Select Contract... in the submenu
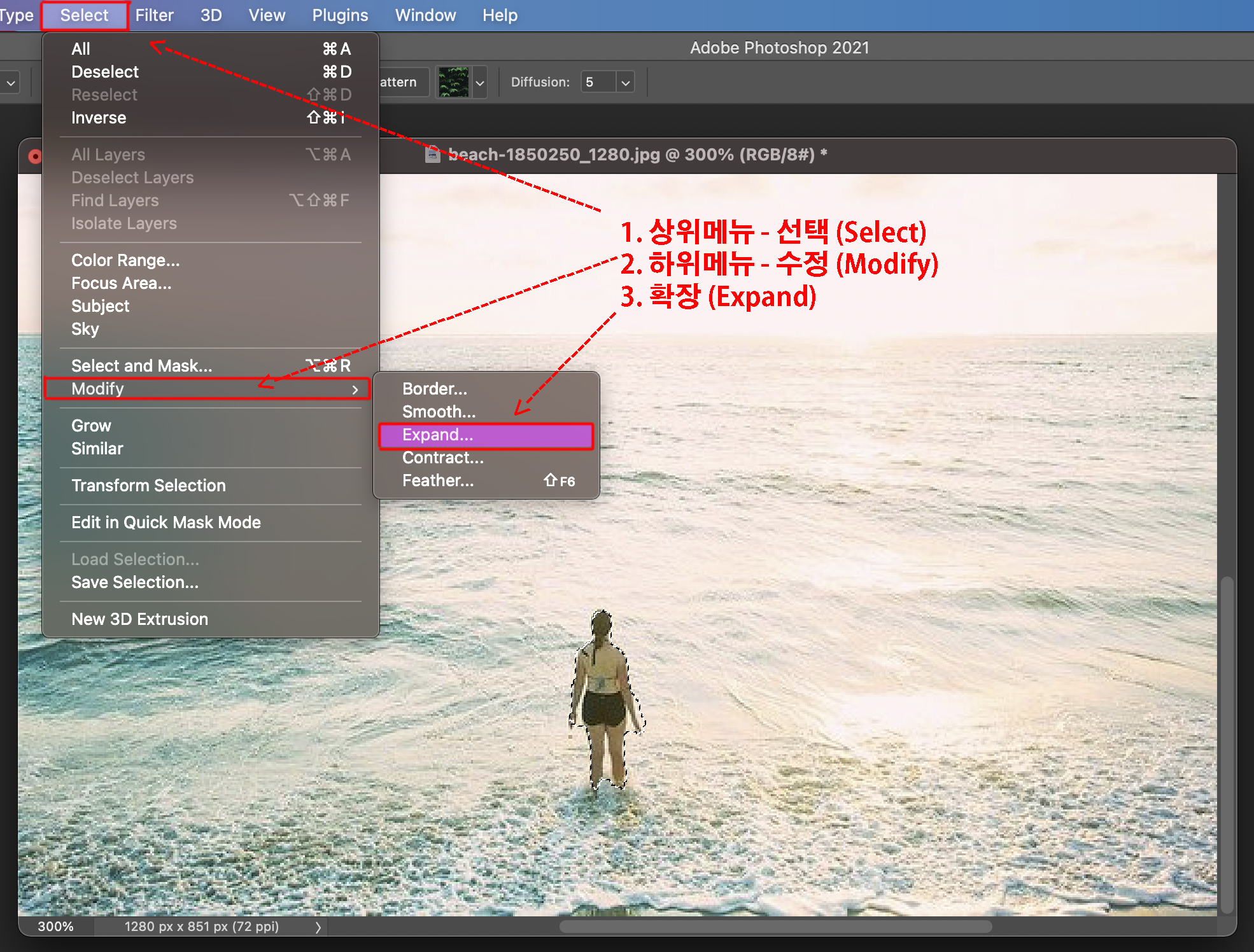The height and width of the screenshot is (952, 1254). (443, 458)
